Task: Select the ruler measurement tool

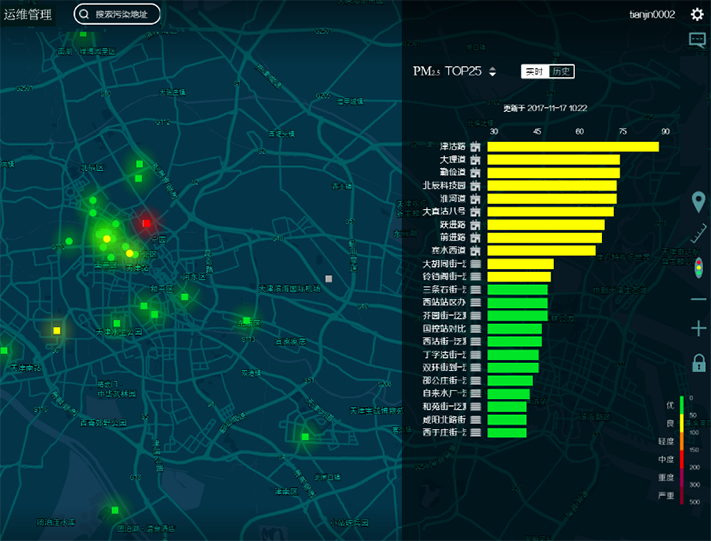Action: click(699, 236)
